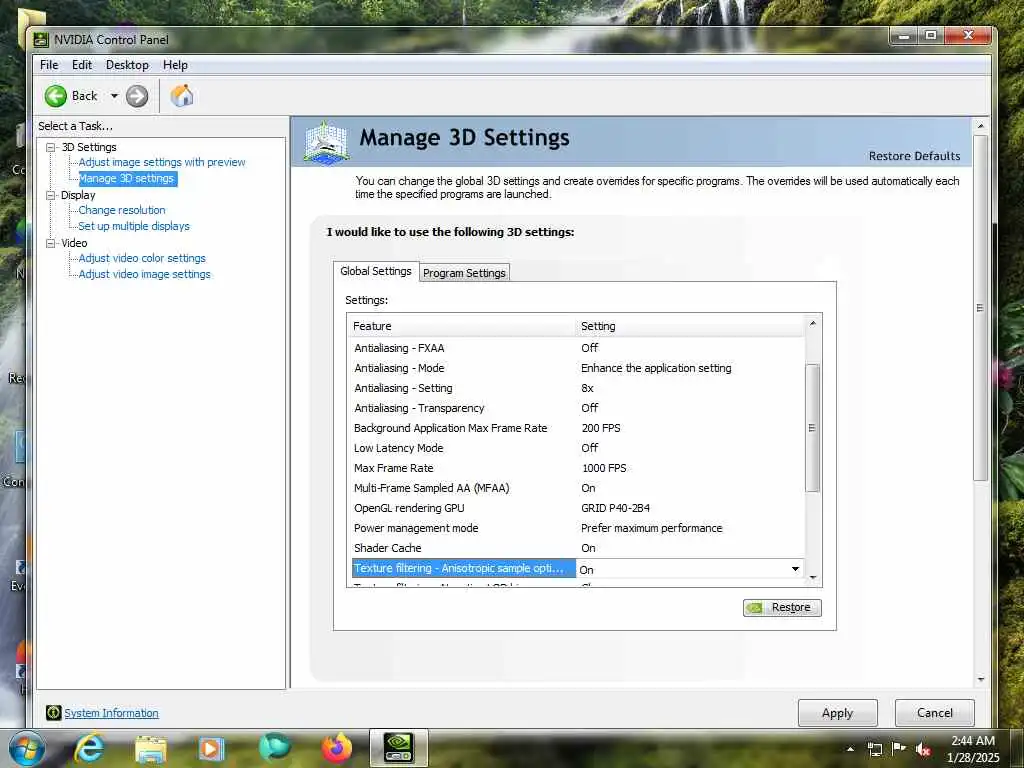1024x768 pixels.
Task: Select the Global Settings tab
Action: (x=376, y=271)
